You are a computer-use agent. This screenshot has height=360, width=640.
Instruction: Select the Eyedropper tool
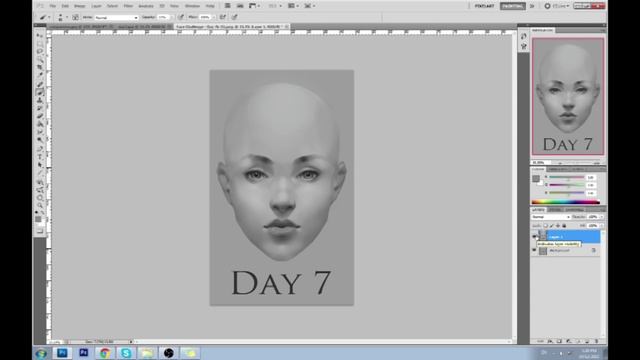40,76
